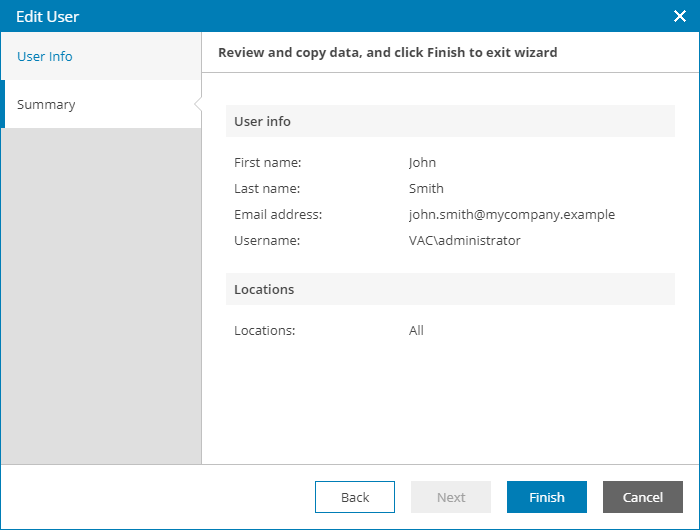The width and height of the screenshot is (700, 530).
Task: Click Finish to exit the wizard
Action: [547, 497]
